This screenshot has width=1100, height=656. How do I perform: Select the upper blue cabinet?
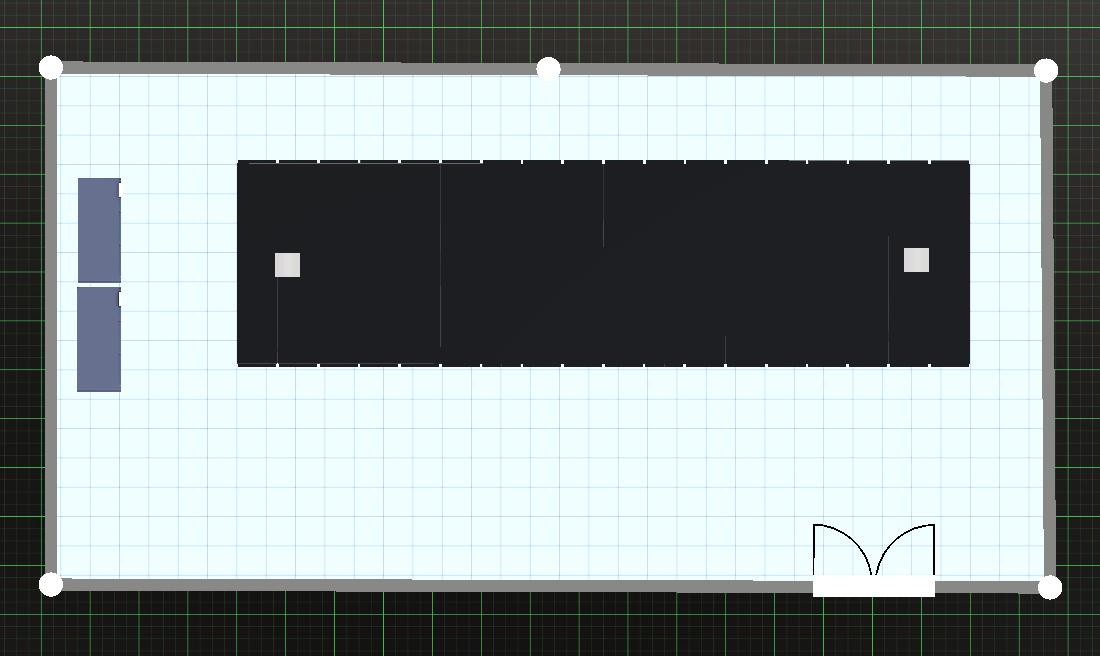tap(99, 230)
